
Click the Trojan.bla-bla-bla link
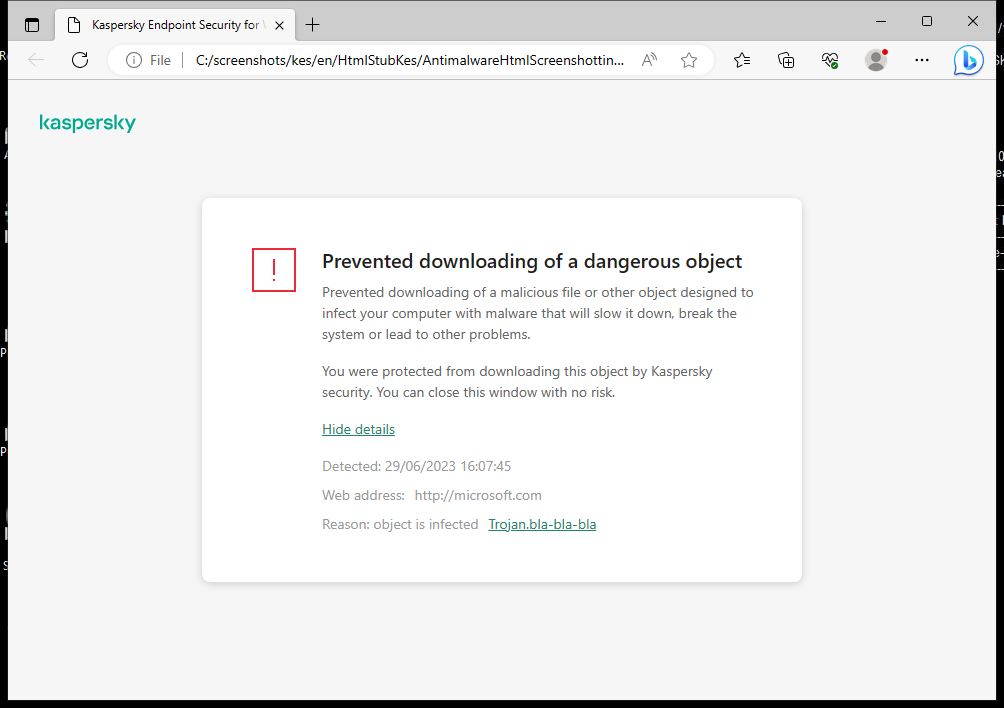pos(542,524)
